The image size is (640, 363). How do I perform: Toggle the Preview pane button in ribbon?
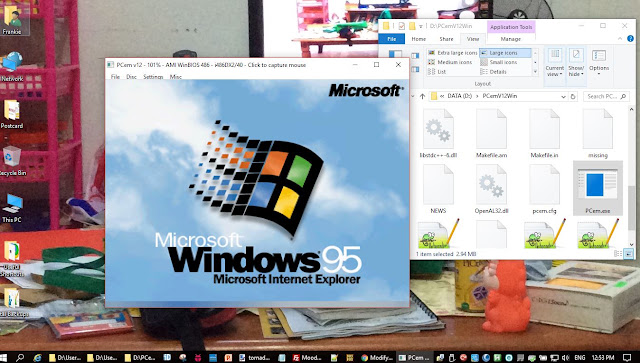[x=415, y=56]
